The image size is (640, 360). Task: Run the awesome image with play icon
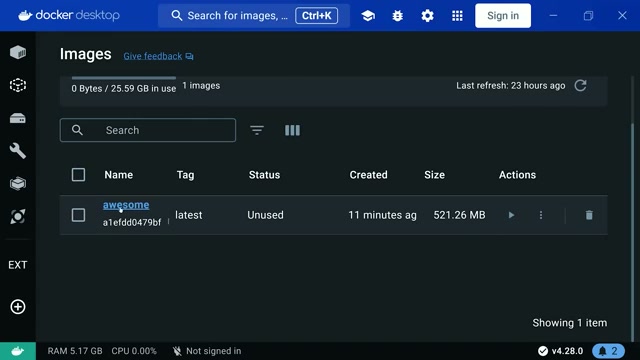tap(511, 215)
